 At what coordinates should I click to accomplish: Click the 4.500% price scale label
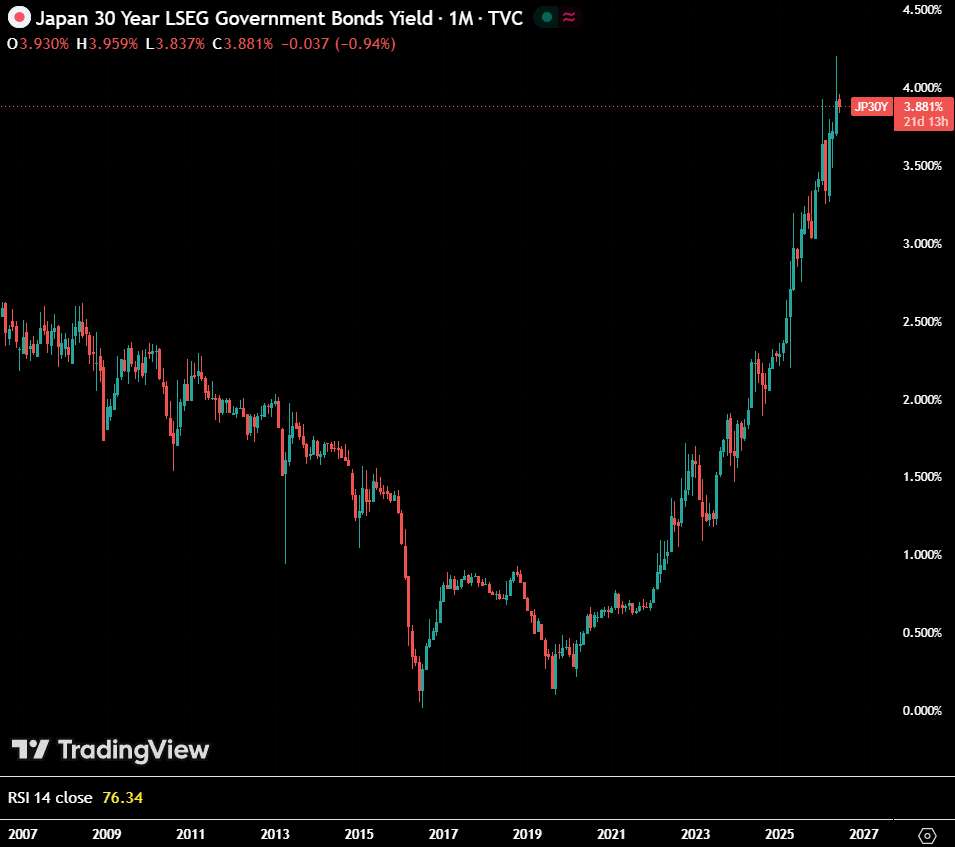pyautogui.click(x=922, y=10)
